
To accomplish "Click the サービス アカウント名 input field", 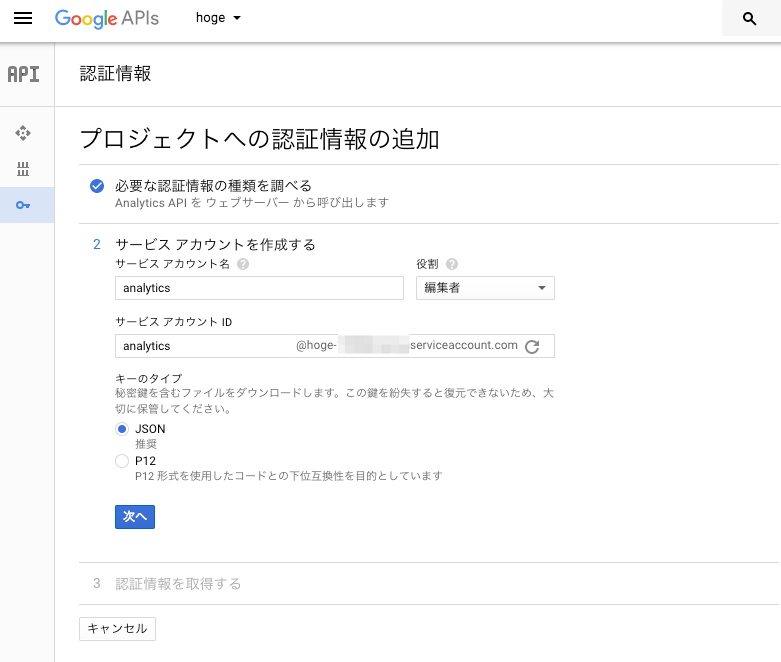I will [x=259, y=288].
